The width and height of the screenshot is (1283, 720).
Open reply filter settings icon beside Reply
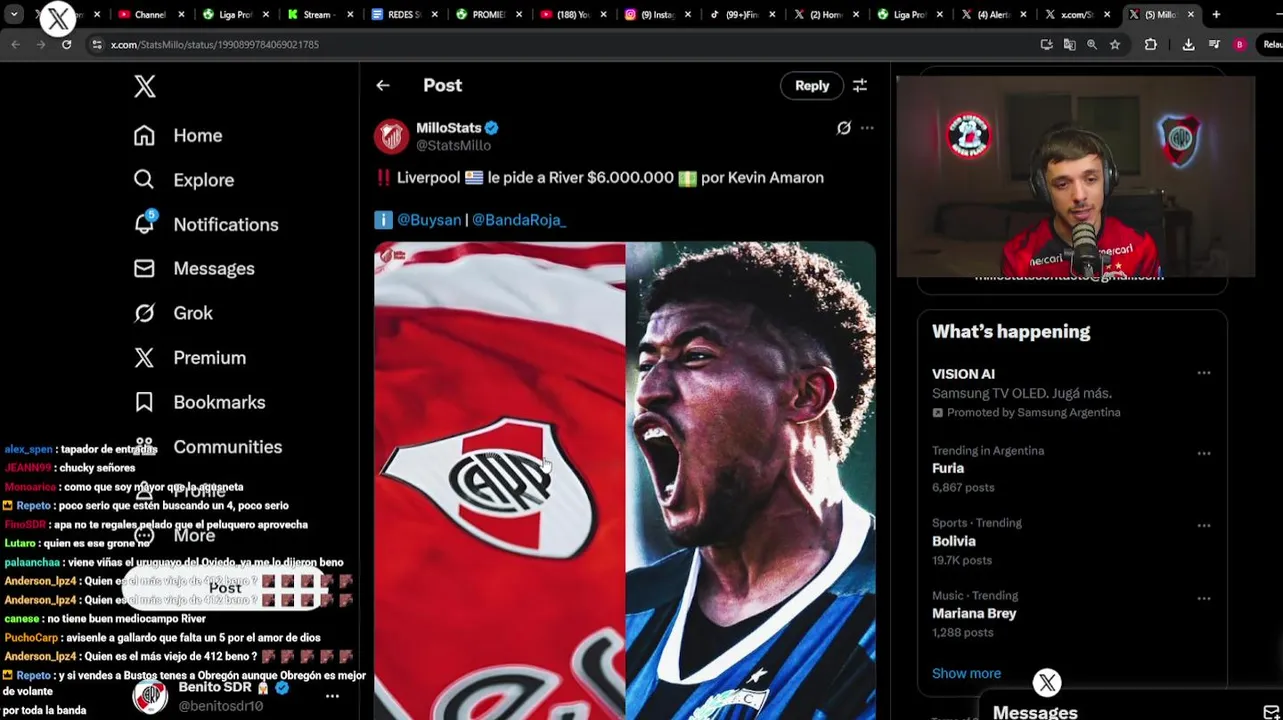(x=860, y=86)
